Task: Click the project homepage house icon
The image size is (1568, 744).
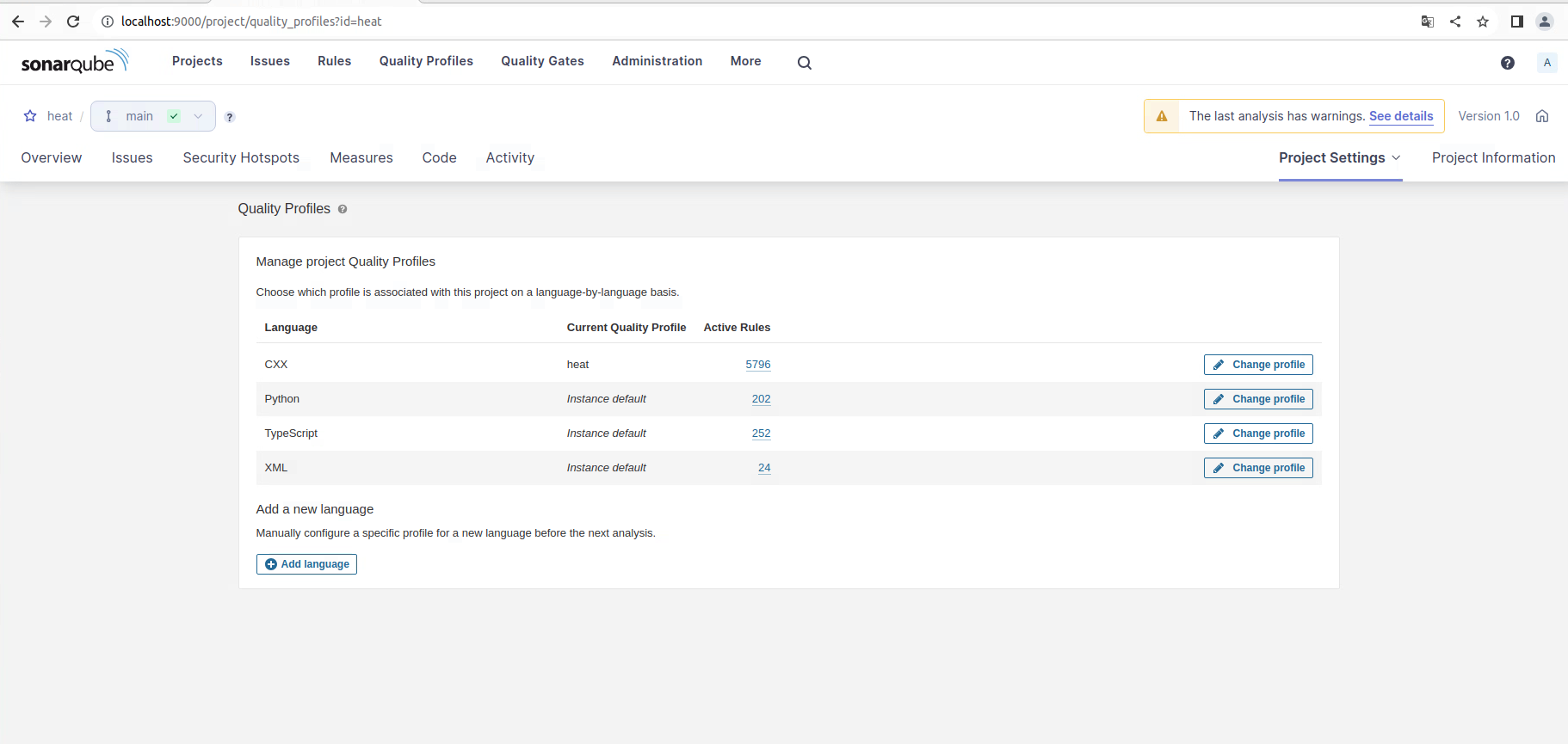Action: tap(1541, 116)
